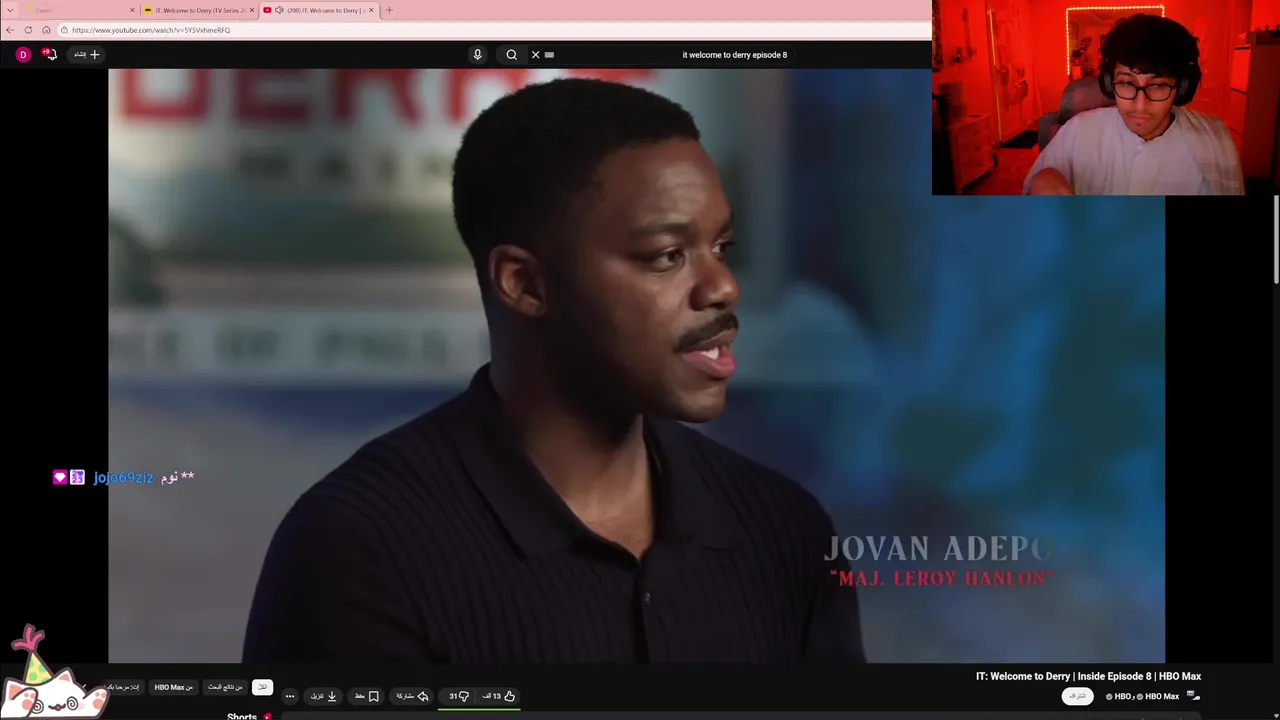Run search with the magnifying glass icon
Image resolution: width=1280 pixels, height=720 pixels.
coord(511,55)
